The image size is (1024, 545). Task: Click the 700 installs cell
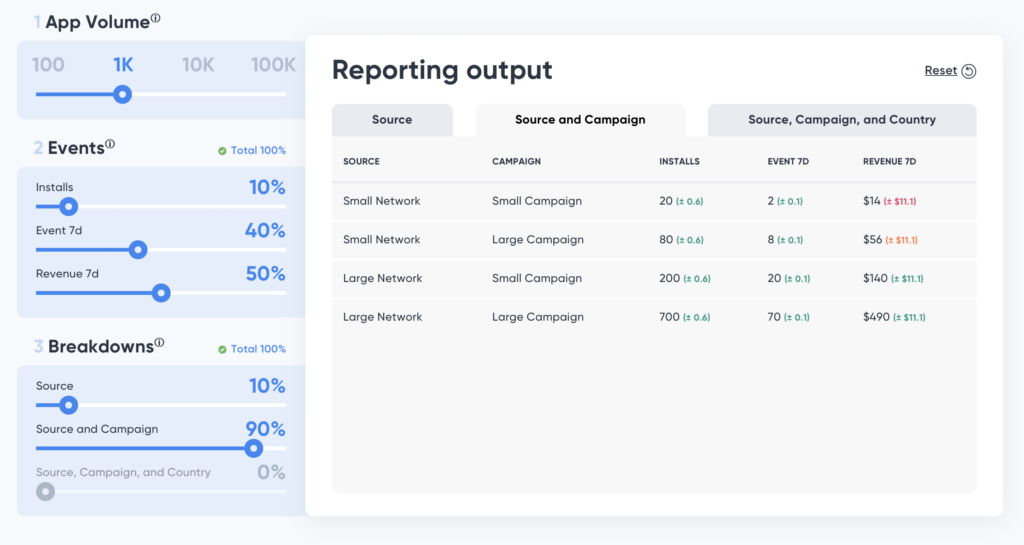(684, 317)
